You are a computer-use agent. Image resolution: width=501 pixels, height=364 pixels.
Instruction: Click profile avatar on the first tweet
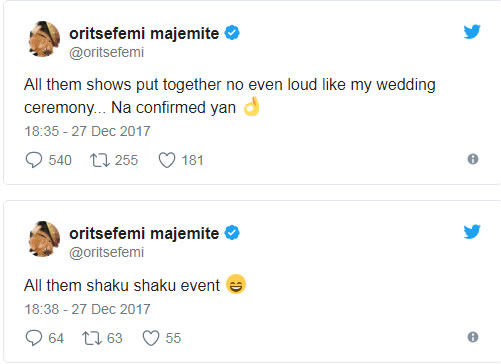click(44, 39)
